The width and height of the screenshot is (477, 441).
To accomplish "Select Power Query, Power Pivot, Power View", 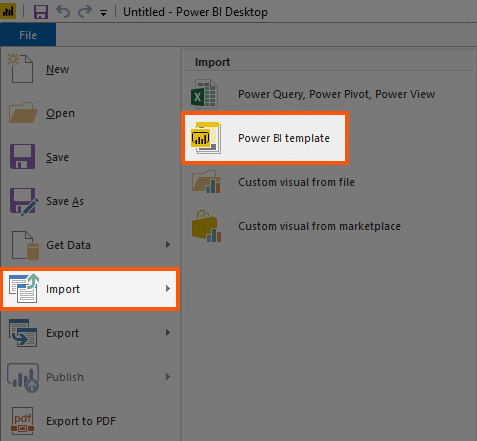I will pyautogui.click(x=337, y=94).
